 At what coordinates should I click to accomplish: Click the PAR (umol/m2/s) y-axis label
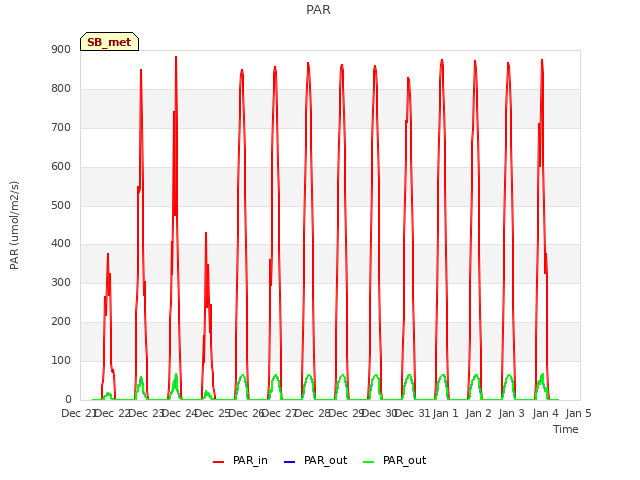(x=14, y=225)
